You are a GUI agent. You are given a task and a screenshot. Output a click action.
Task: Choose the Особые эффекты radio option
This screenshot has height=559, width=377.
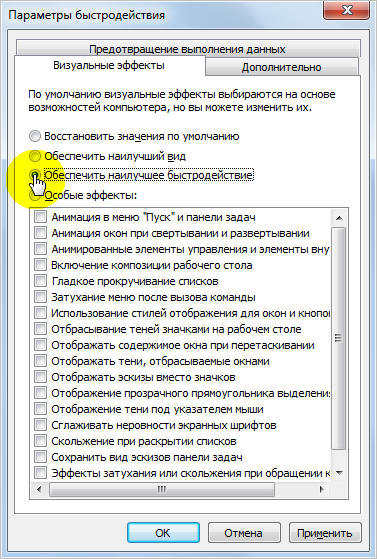pos(35,195)
